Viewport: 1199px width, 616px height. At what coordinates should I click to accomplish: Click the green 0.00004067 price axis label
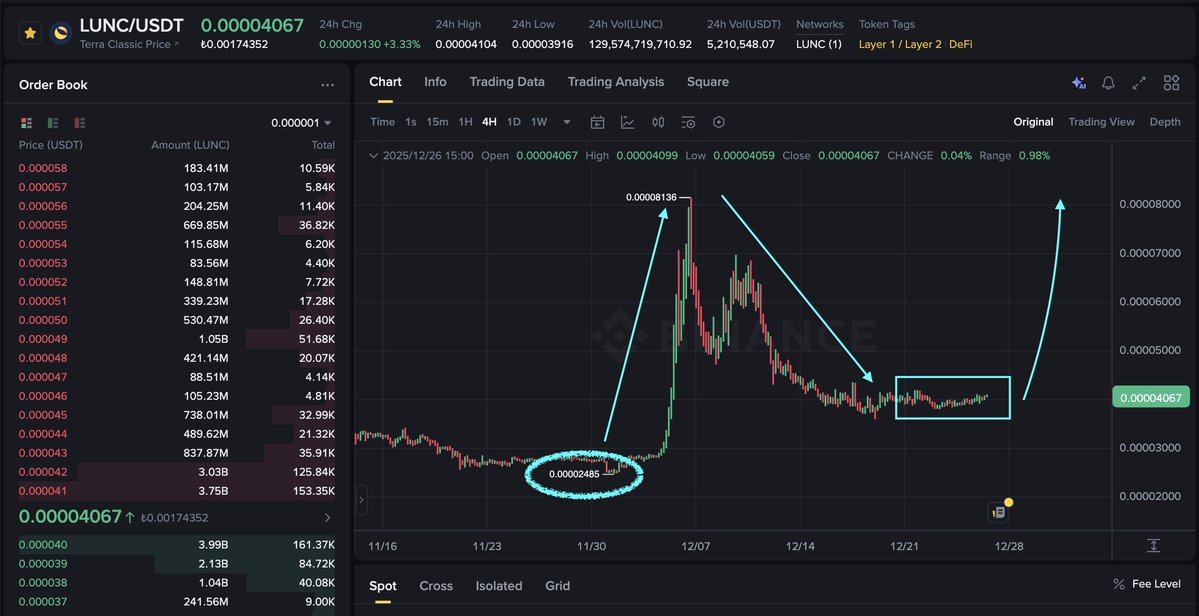pyautogui.click(x=1150, y=398)
